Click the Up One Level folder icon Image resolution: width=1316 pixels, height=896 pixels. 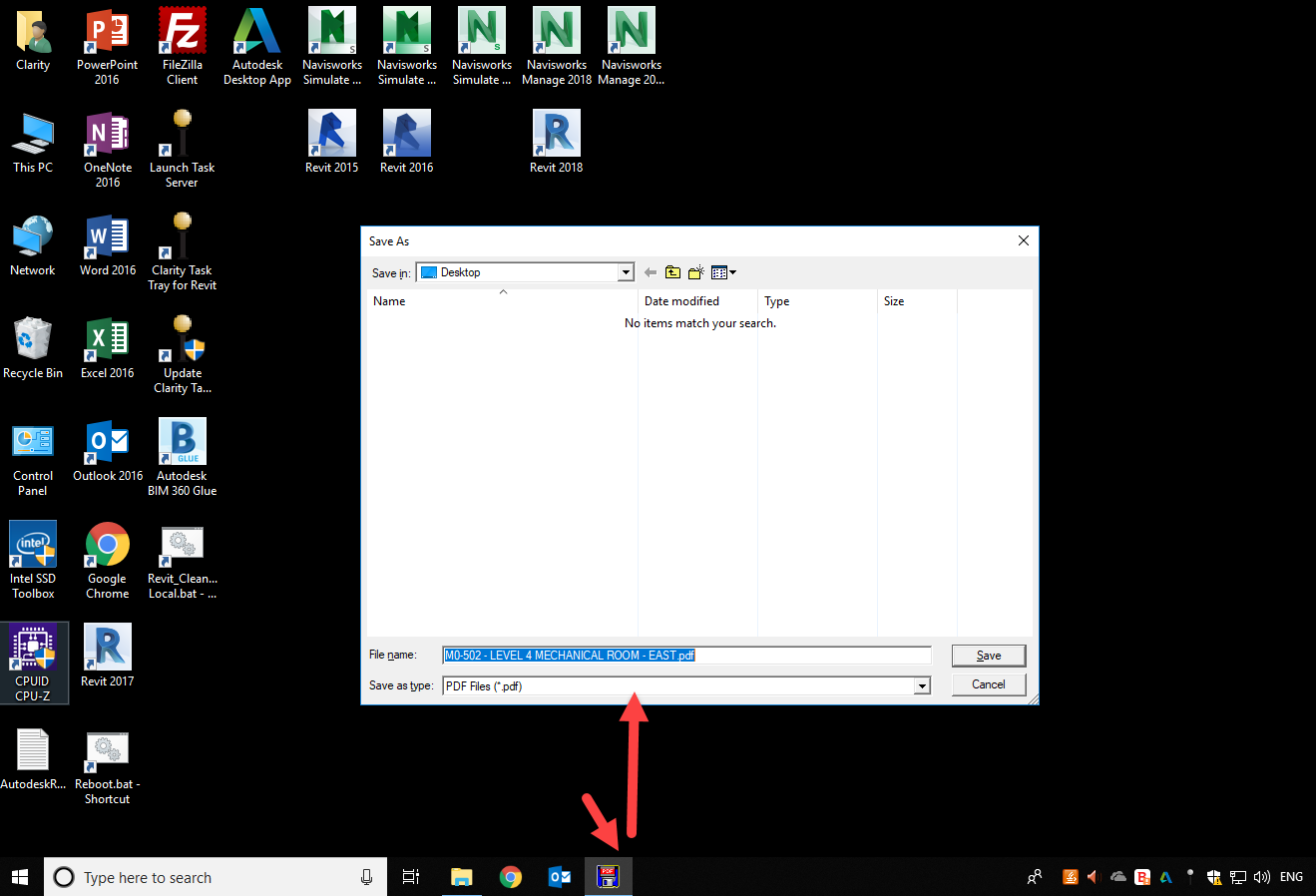(x=672, y=272)
